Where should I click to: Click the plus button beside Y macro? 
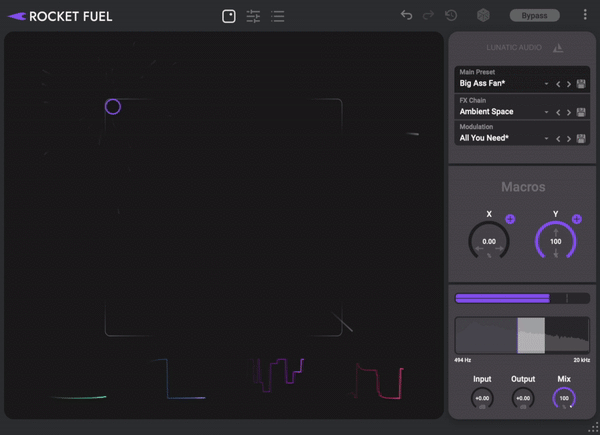point(577,219)
